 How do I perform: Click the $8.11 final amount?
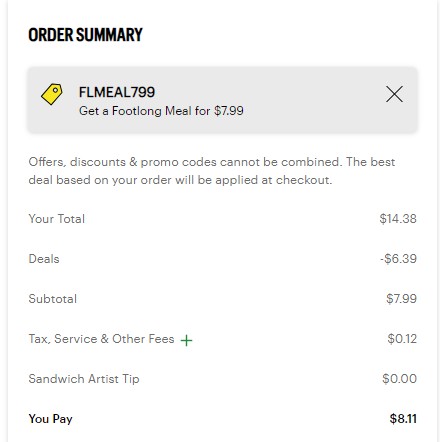(403, 419)
